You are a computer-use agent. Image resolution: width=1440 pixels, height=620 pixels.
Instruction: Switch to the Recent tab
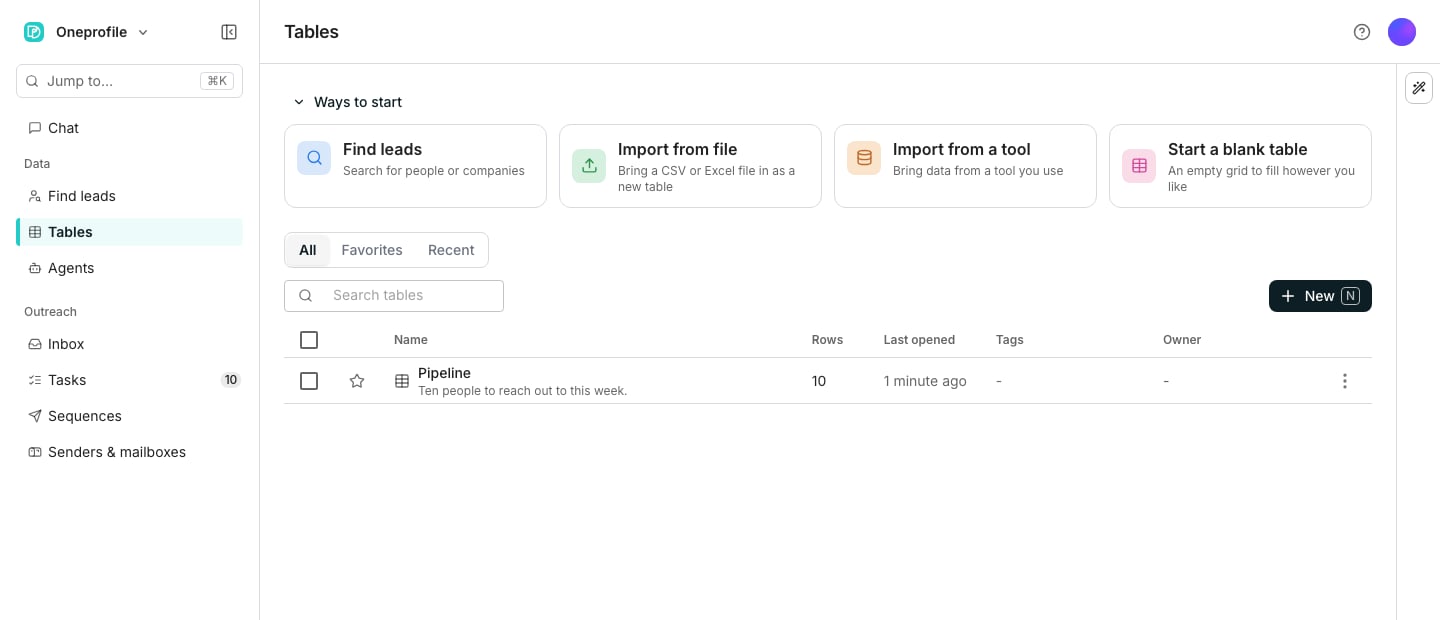pyautogui.click(x=451, y=250)
